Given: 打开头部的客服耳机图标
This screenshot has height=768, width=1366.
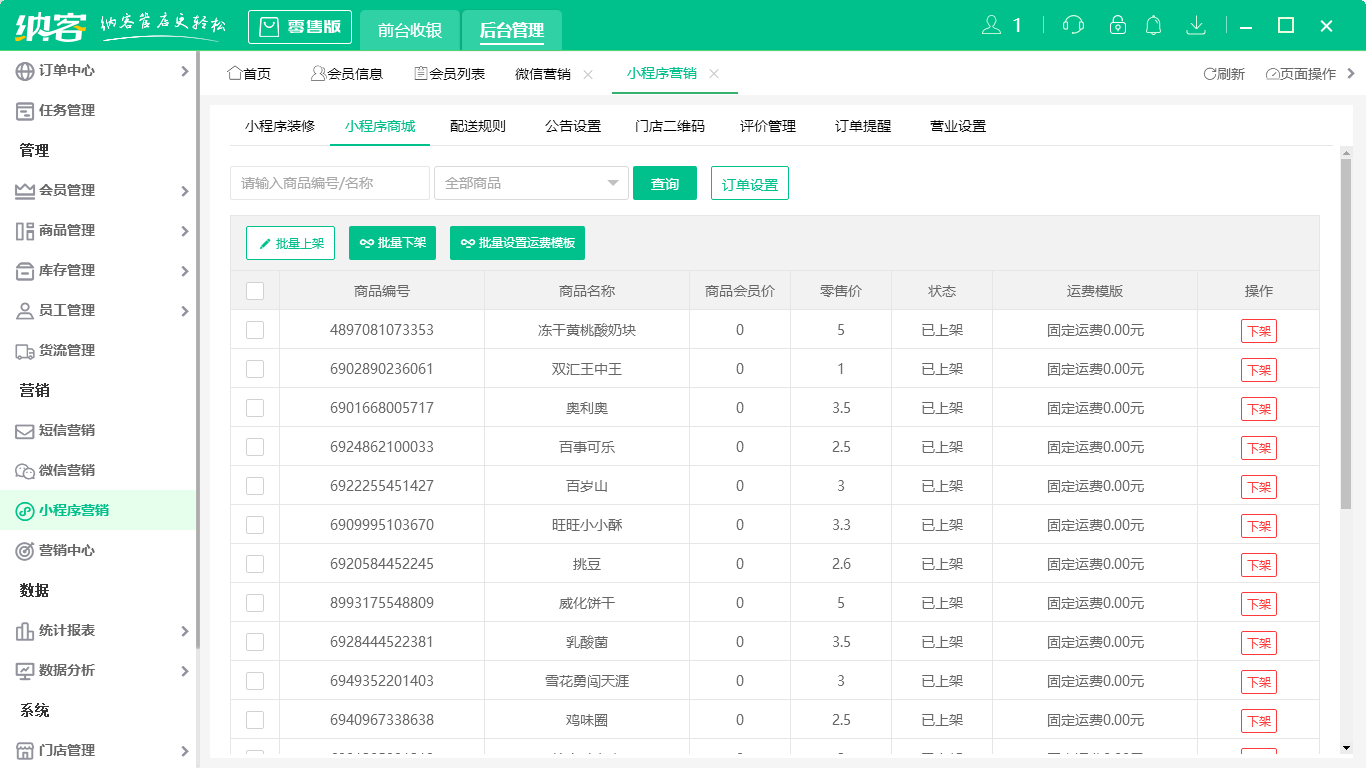Looking at the screenshot, I should tap(1073, 25).
